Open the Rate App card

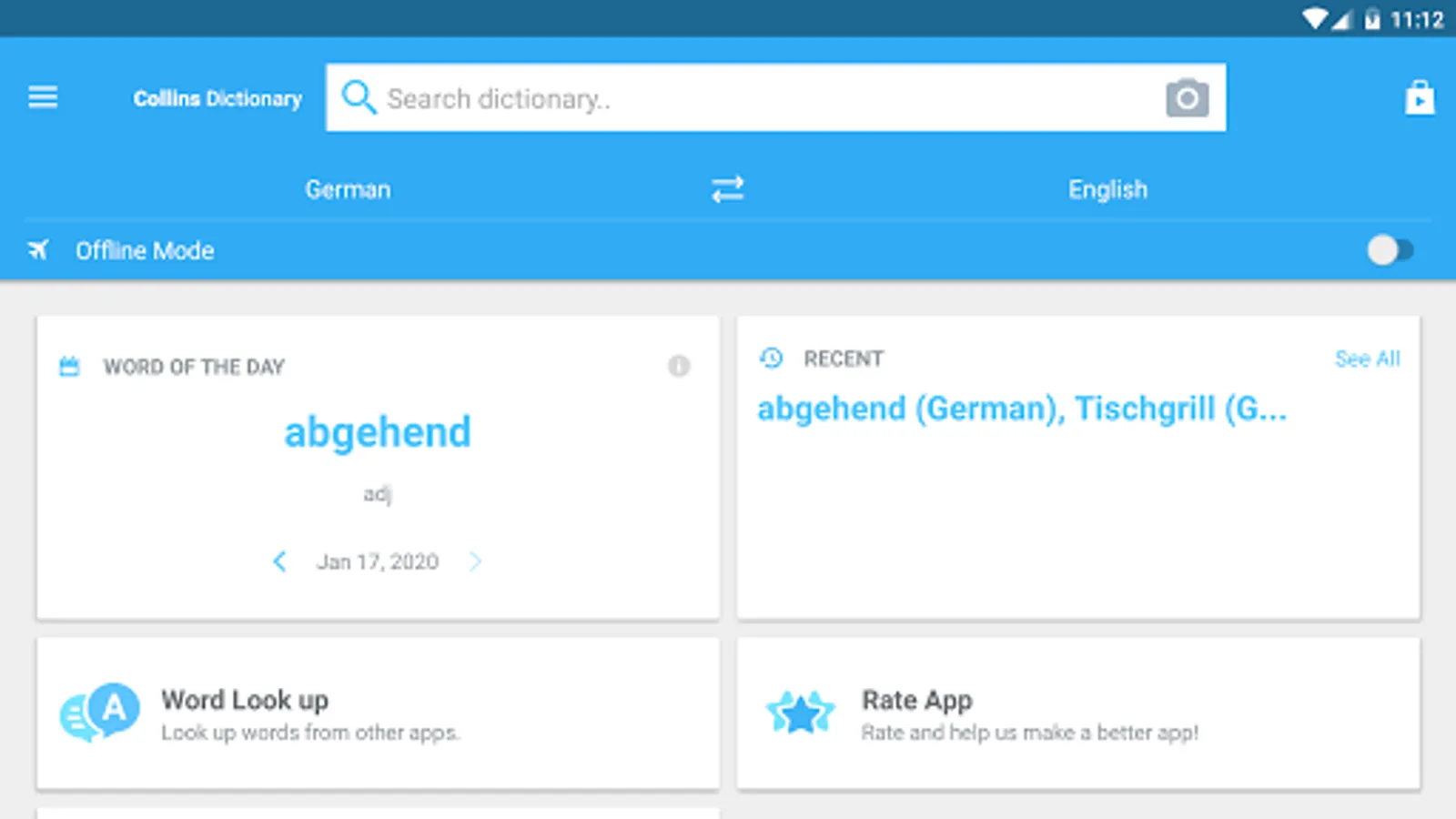(1078, 713)
